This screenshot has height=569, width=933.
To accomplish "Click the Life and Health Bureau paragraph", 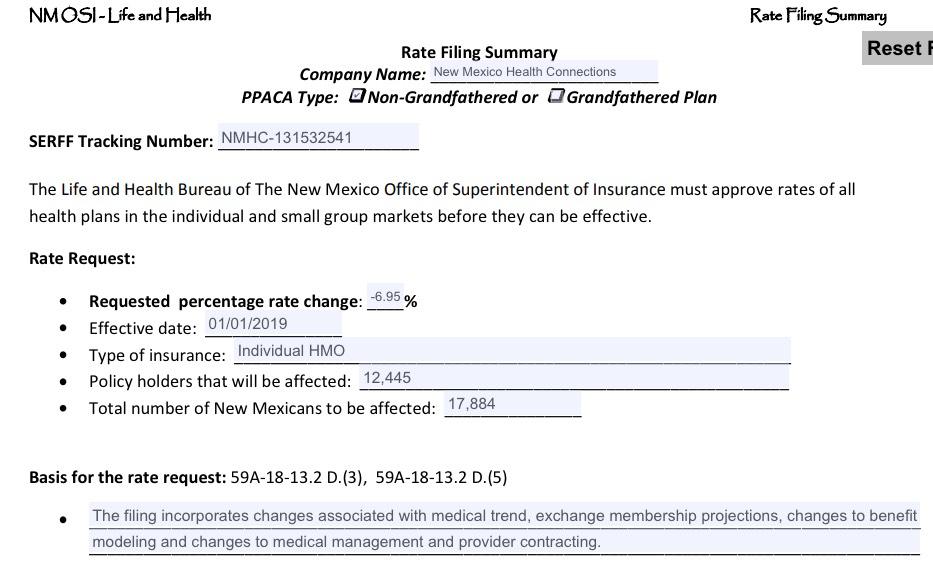I will pyautogui.click(x=441, y=202).
